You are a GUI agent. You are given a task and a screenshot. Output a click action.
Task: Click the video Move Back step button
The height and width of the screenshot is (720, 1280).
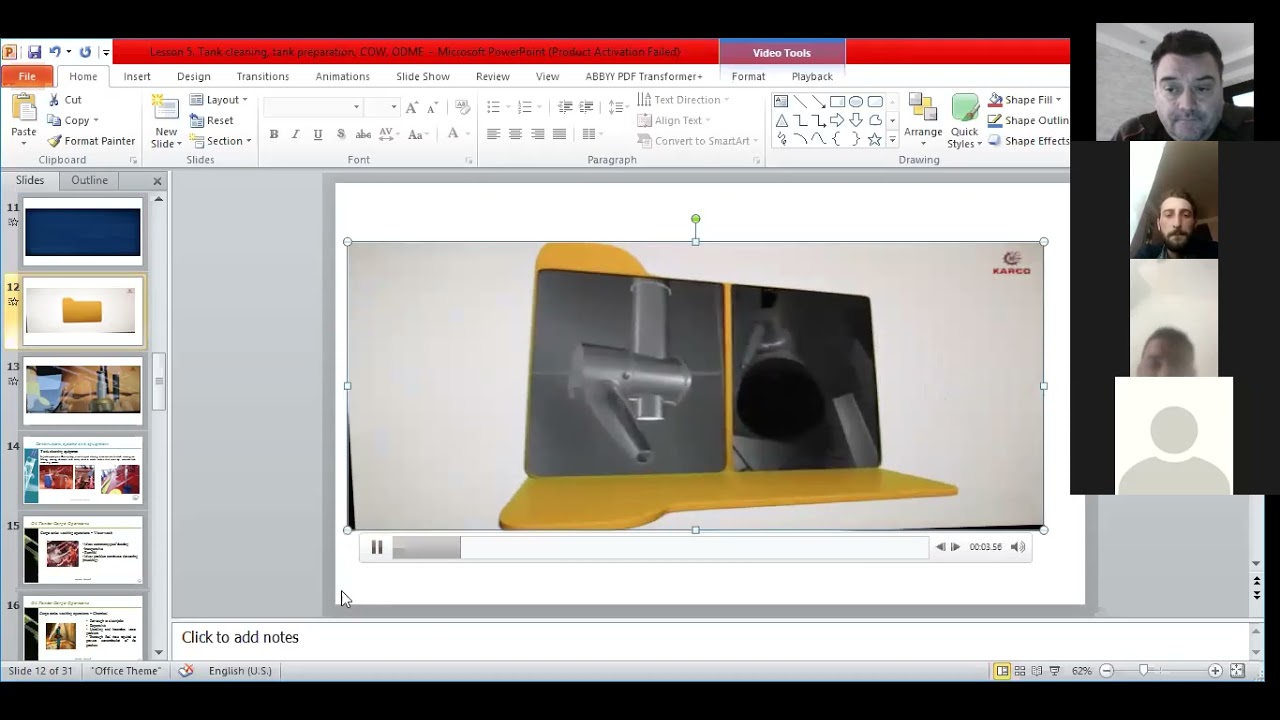pyautogui.click(x=940, y=547)
